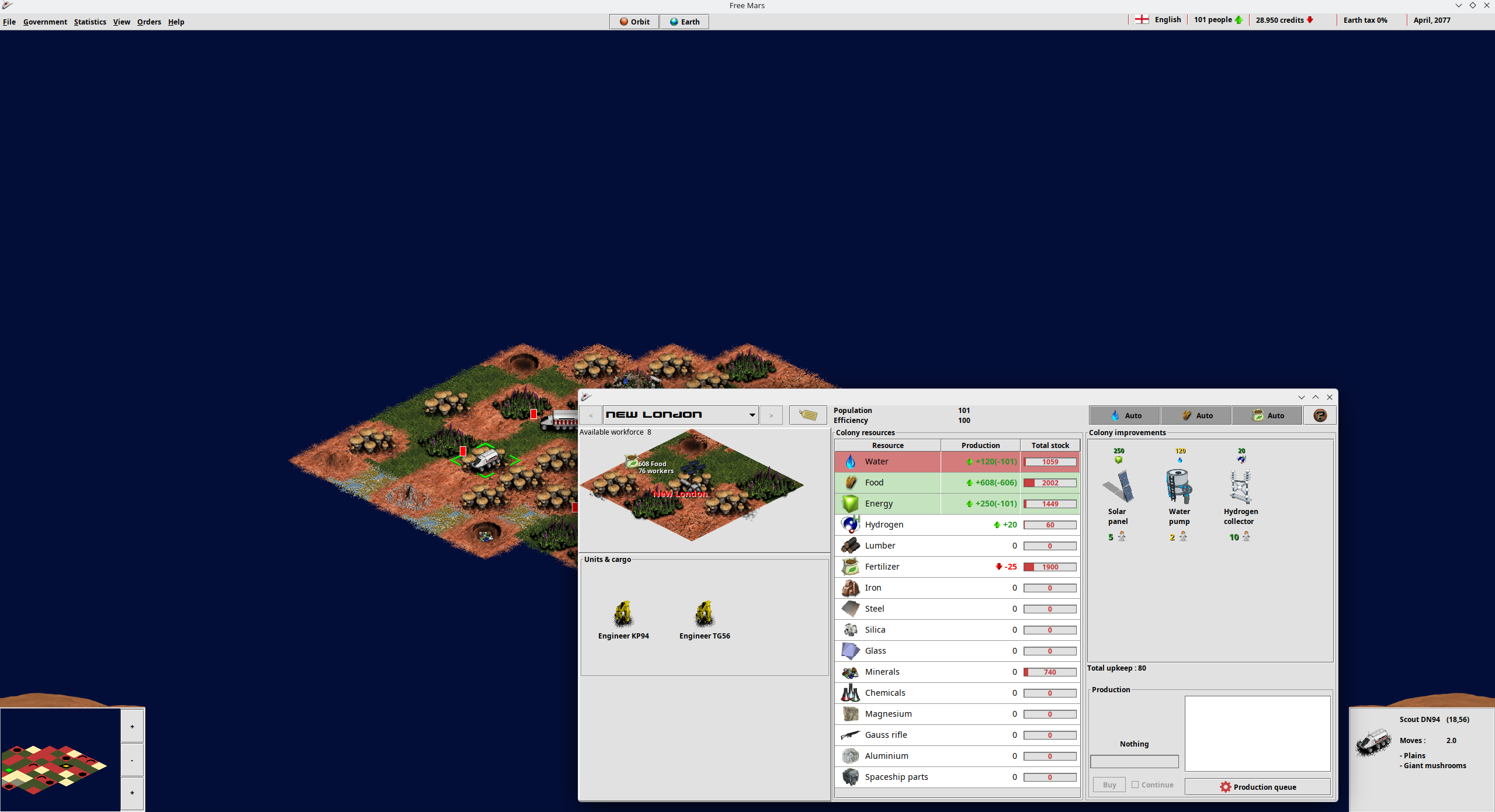The height and width of the screenshot is (812, 1495).
Task: Click the Earth button
Action: click(684, 22)
